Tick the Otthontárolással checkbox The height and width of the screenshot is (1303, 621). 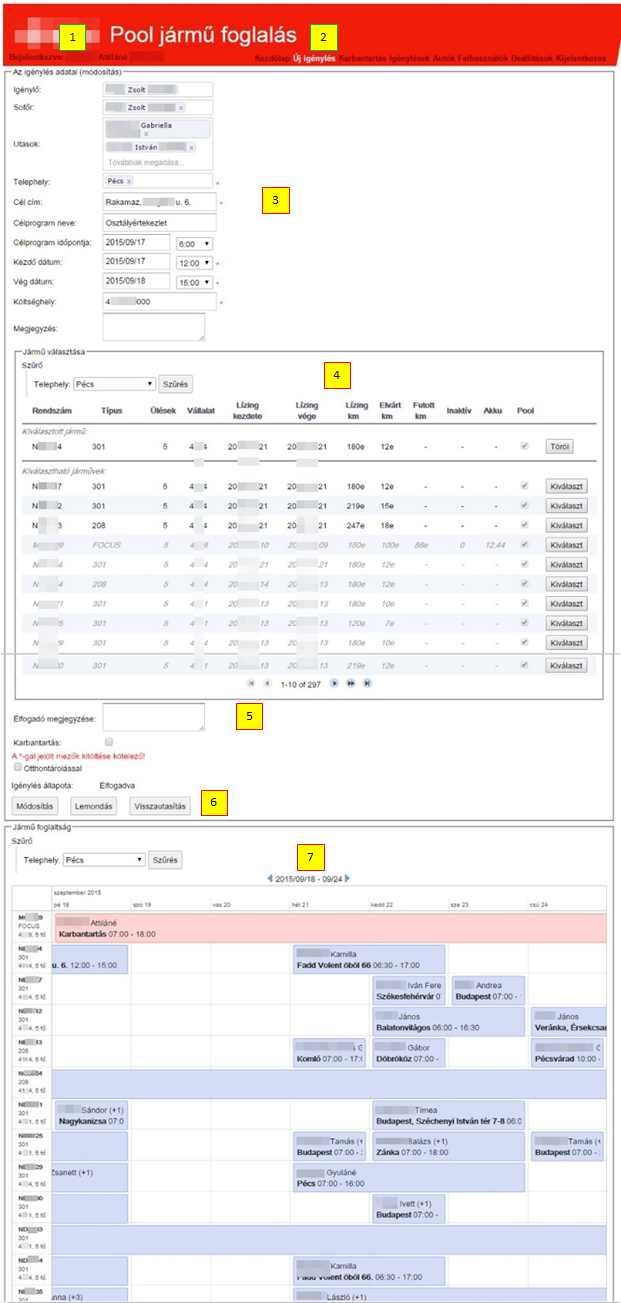pyautogui.click(x=17, y=768)
